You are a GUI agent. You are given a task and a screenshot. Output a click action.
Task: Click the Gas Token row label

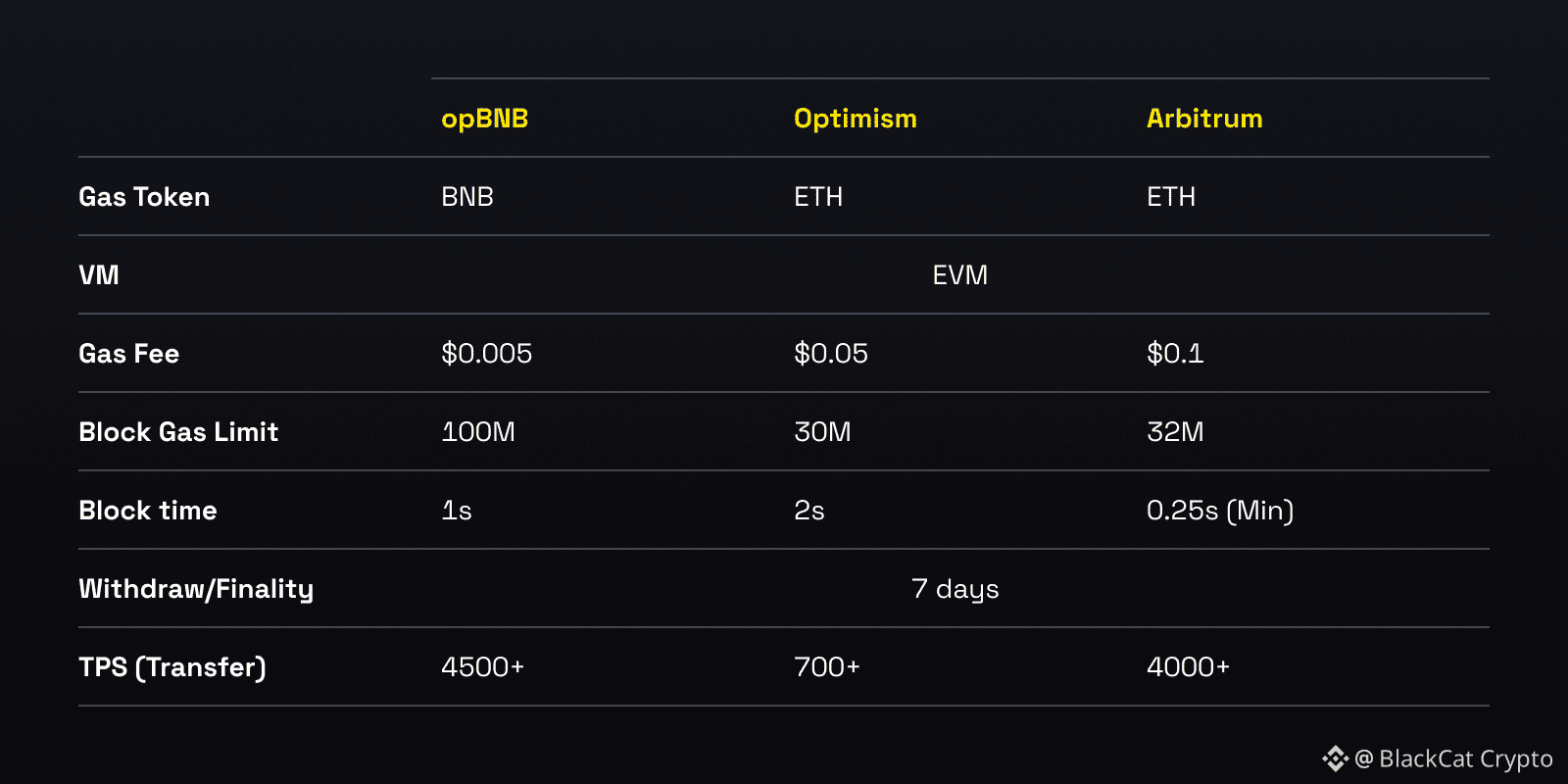coord(144,197)
